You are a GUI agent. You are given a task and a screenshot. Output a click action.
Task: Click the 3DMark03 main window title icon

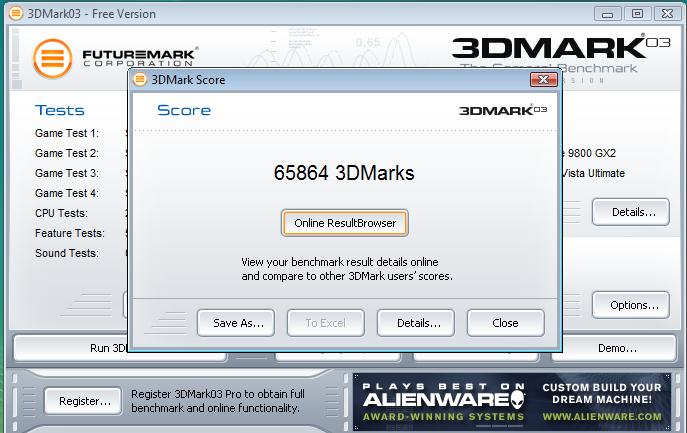click(x=16, y=13)
